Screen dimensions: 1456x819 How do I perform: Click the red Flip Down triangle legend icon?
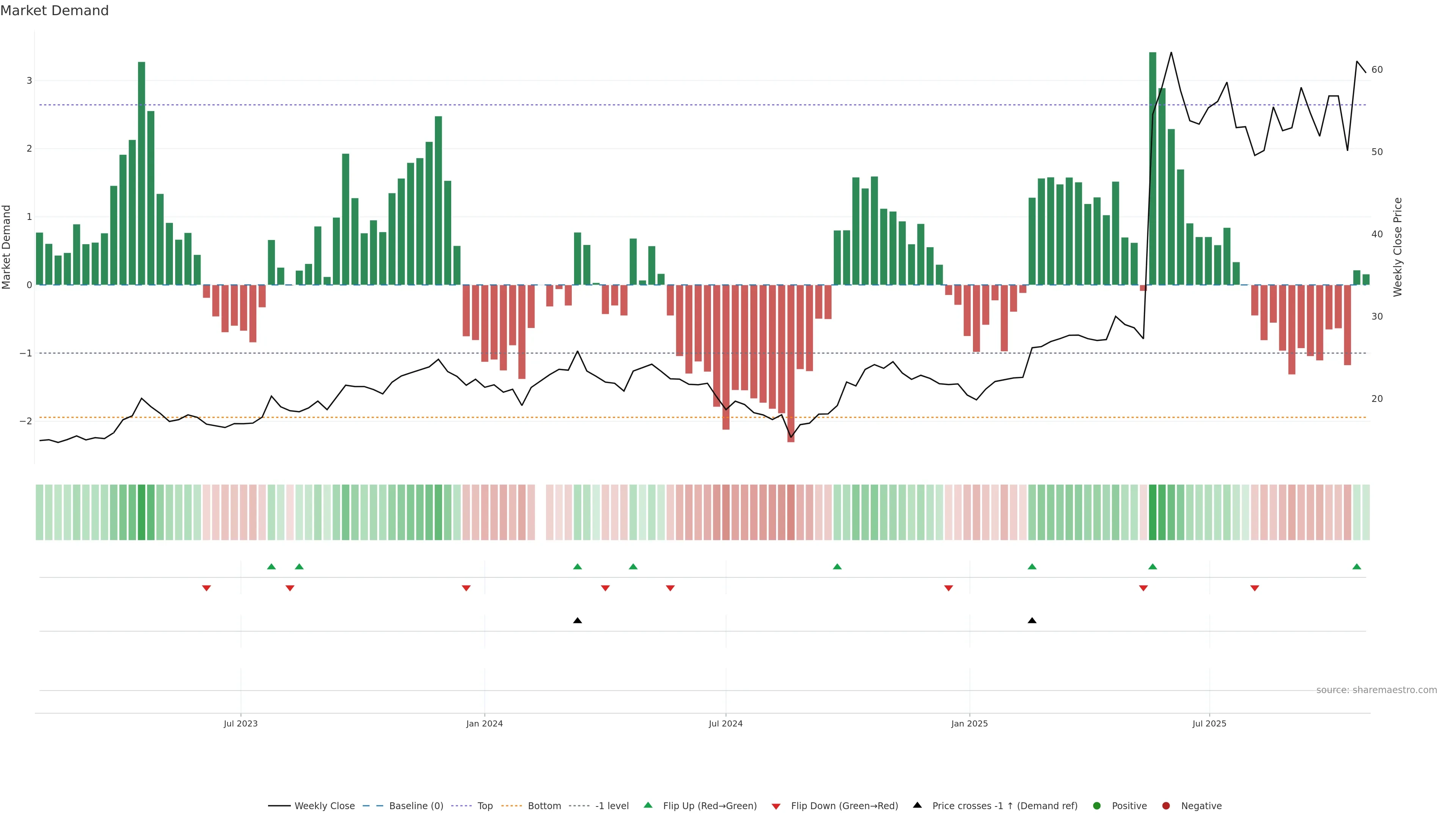(776, 806)
